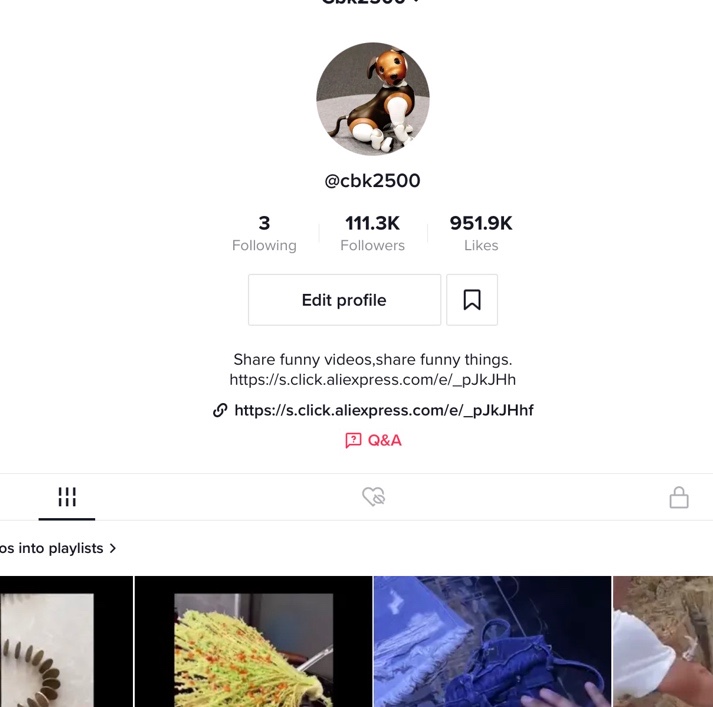Open the aliexpress profile website link
Viewport: 713px width, 707px height.
[x=384, y=410]
